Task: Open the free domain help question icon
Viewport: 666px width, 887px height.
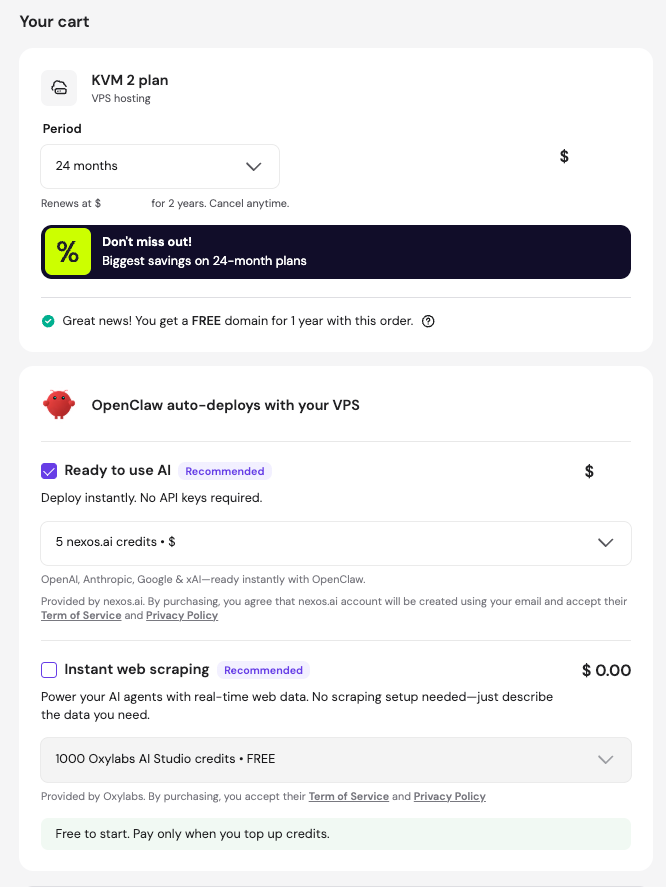Action: pos(428,321)
